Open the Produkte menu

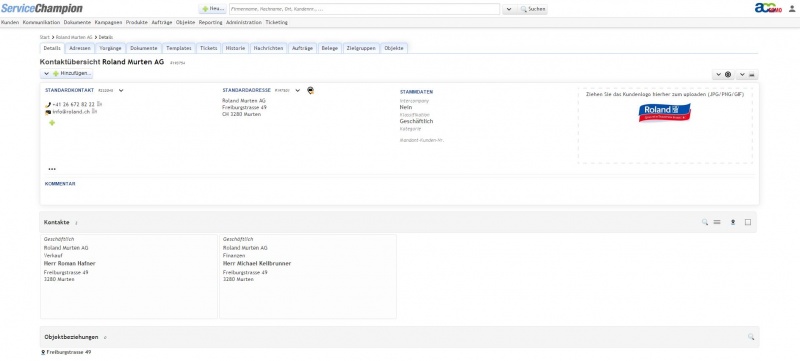tap(137, 22)
